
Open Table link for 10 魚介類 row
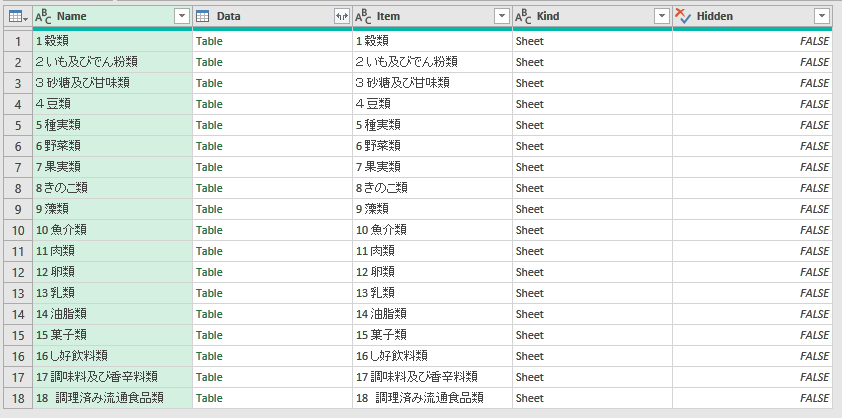(x=209, y=230)
